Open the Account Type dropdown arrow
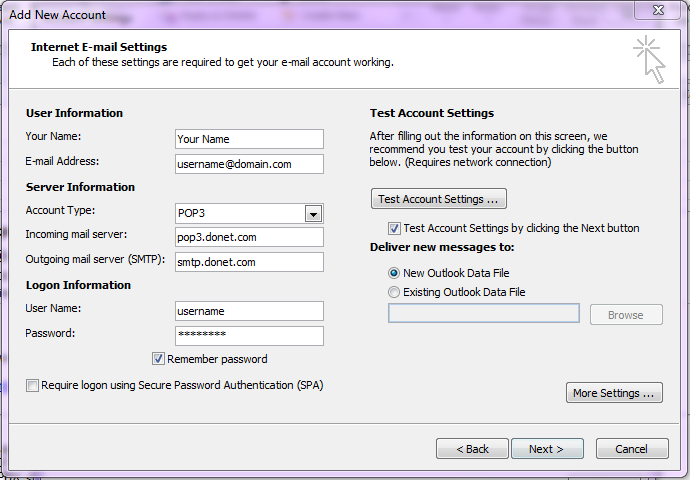690x480 pixels. pyautogui.click(x=313, y=214)
